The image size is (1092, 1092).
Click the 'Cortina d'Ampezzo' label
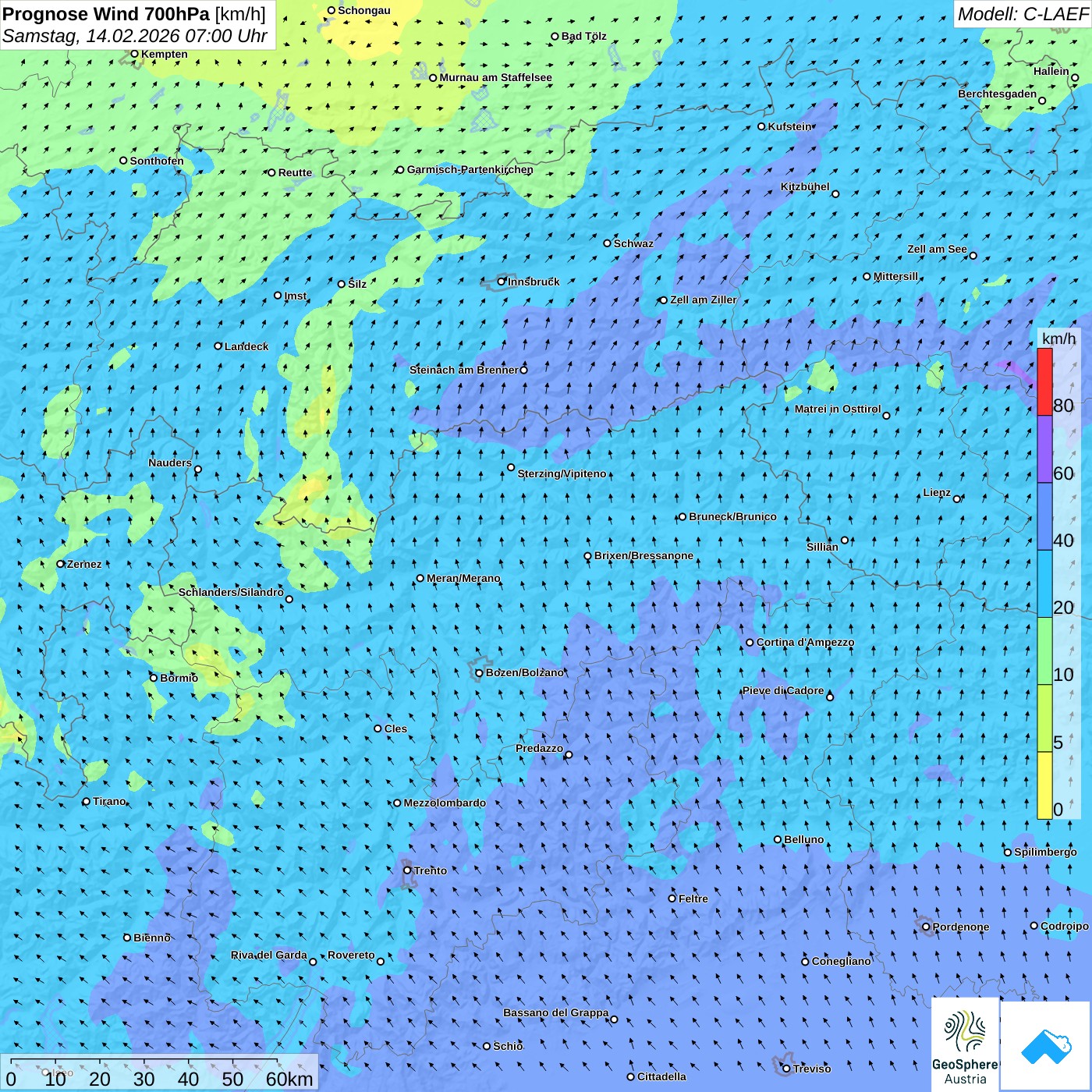(x=805, y=642)
